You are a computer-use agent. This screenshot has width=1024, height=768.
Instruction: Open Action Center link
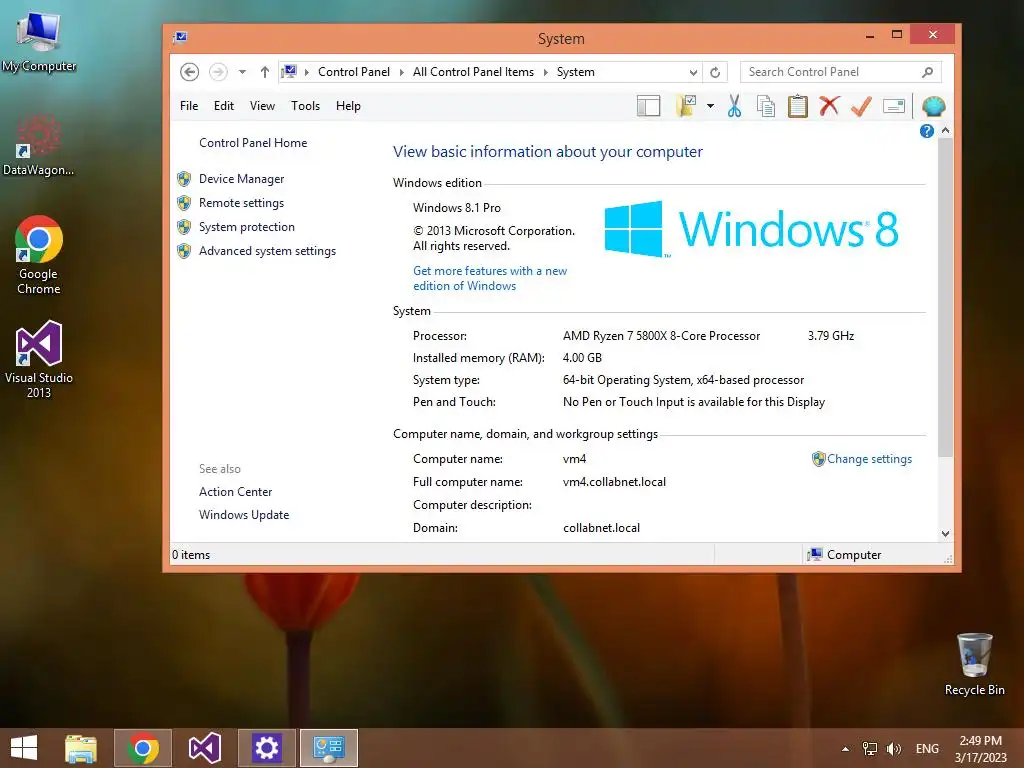point(235,492)
